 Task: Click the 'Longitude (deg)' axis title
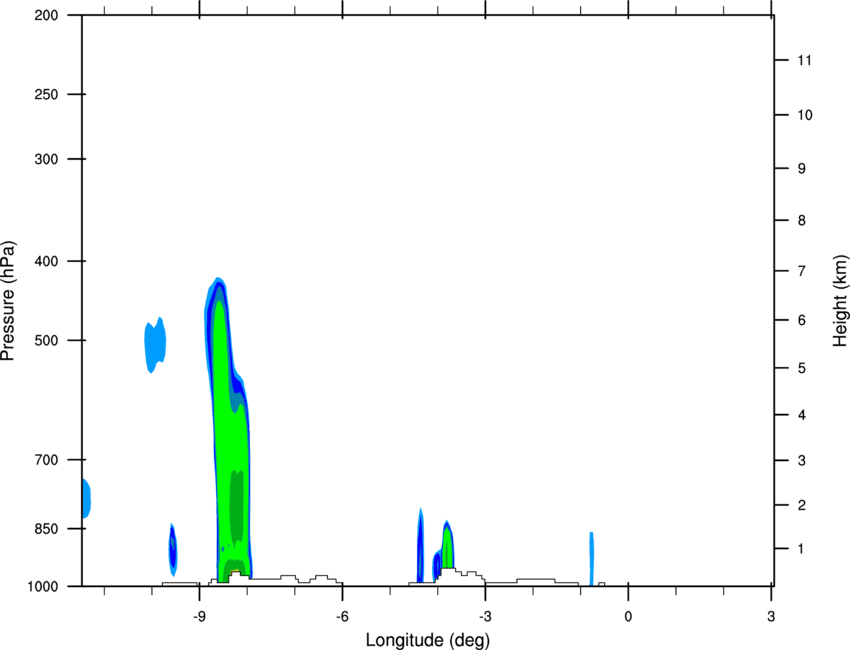point(428,640)
